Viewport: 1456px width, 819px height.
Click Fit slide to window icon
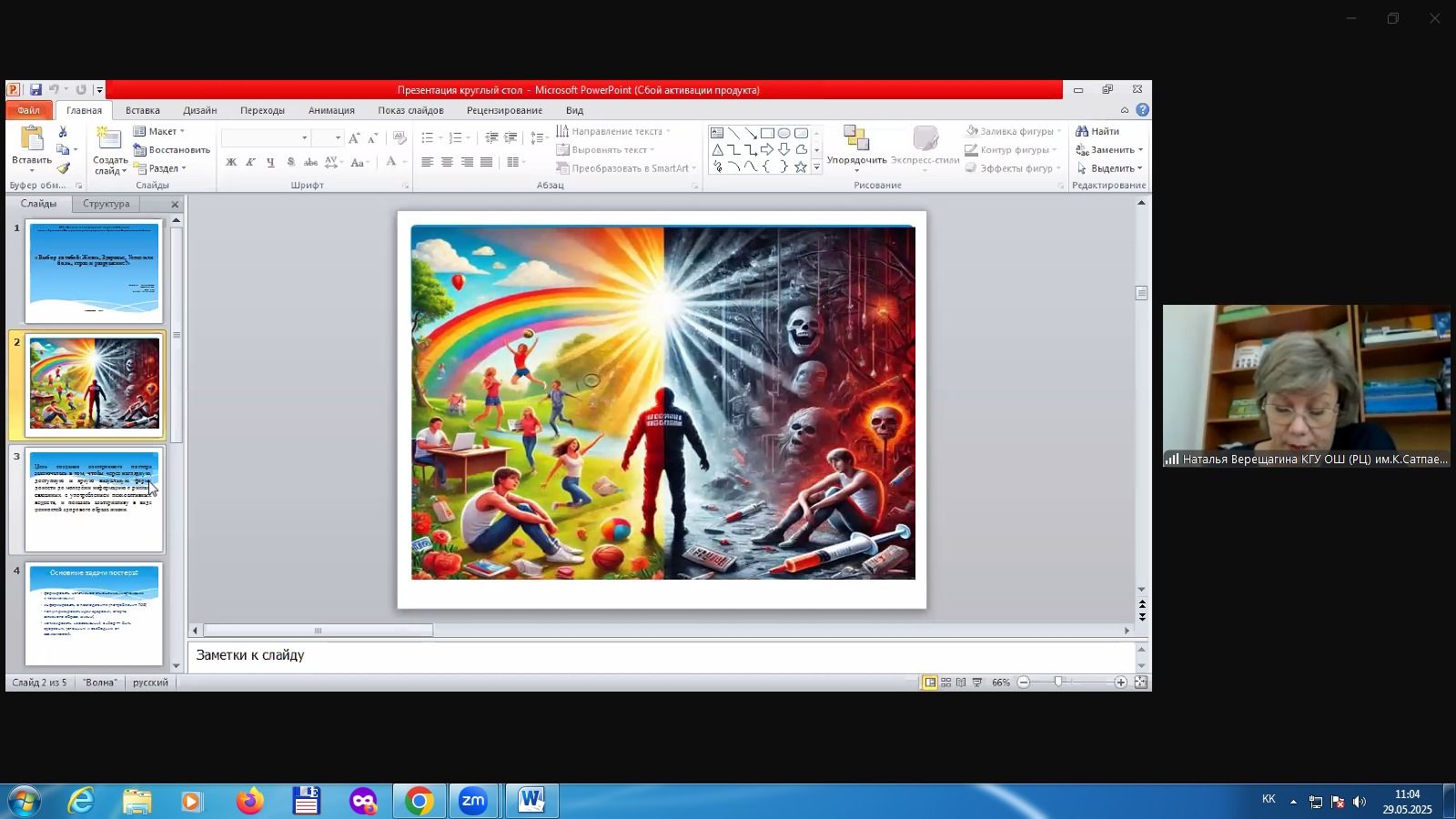pyautogui.click(x=1140, y=682)
